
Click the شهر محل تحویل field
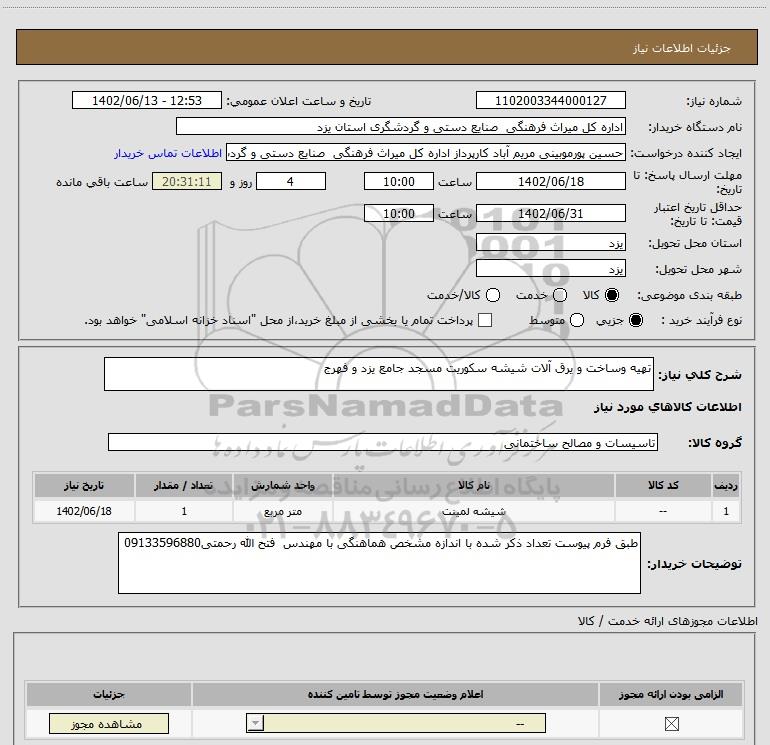coord(550,268)
